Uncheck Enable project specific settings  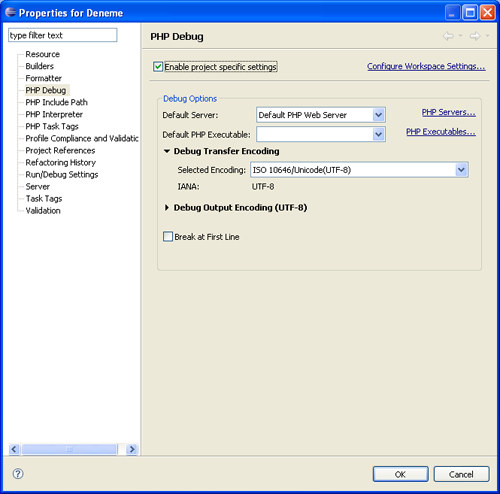click(158, 67)
